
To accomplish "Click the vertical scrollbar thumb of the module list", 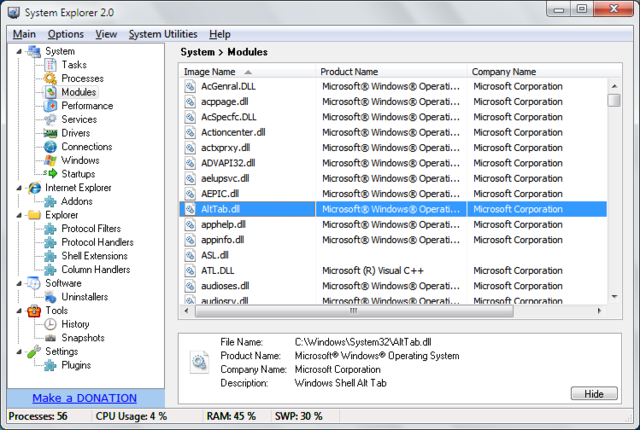I will tap(614, 100).
